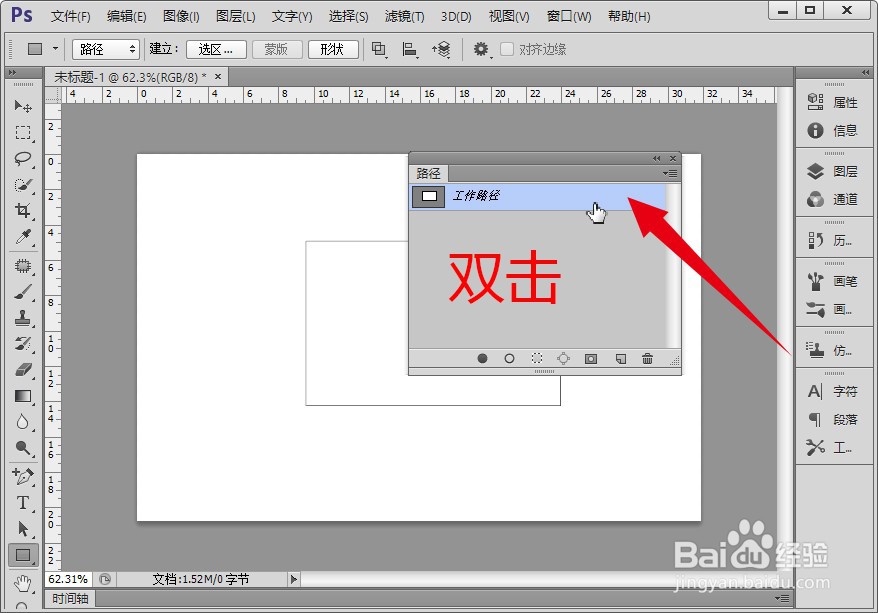
Task: Toggle the 对齐边缘 checkbox
Action: tap(507, 49)
